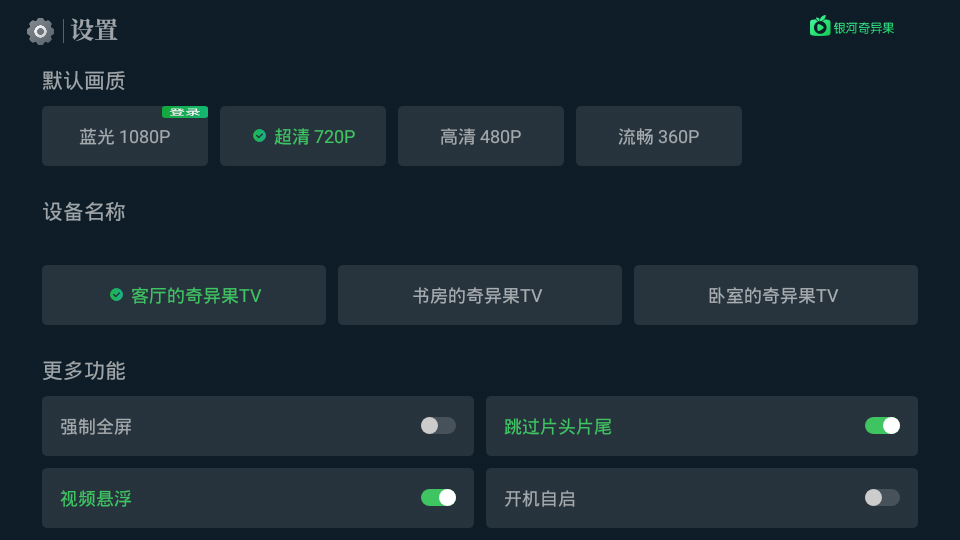This screenshot has height=540, width=960.
Task: Select 蓝光 1080P picture quality
Action: coord(125,138)
